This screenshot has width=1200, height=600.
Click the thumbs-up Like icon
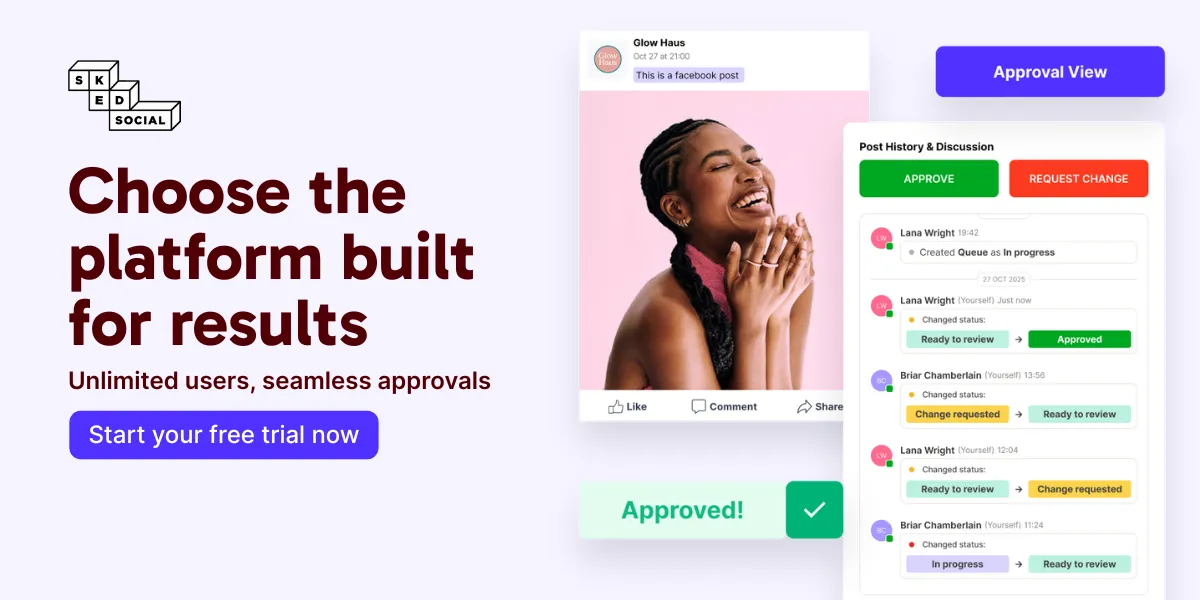click(616, 406)
